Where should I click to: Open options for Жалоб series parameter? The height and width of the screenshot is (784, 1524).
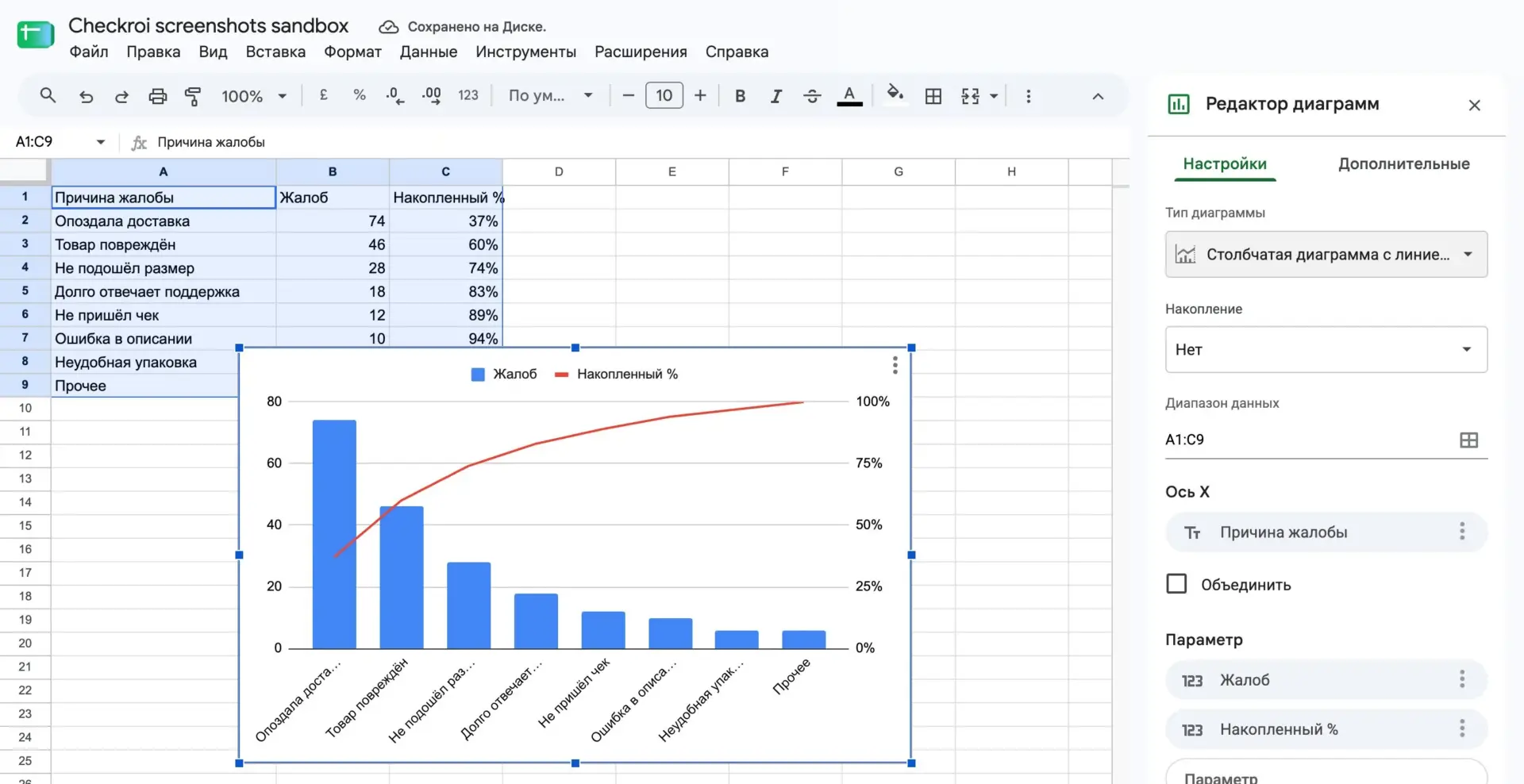[1462, 679]
